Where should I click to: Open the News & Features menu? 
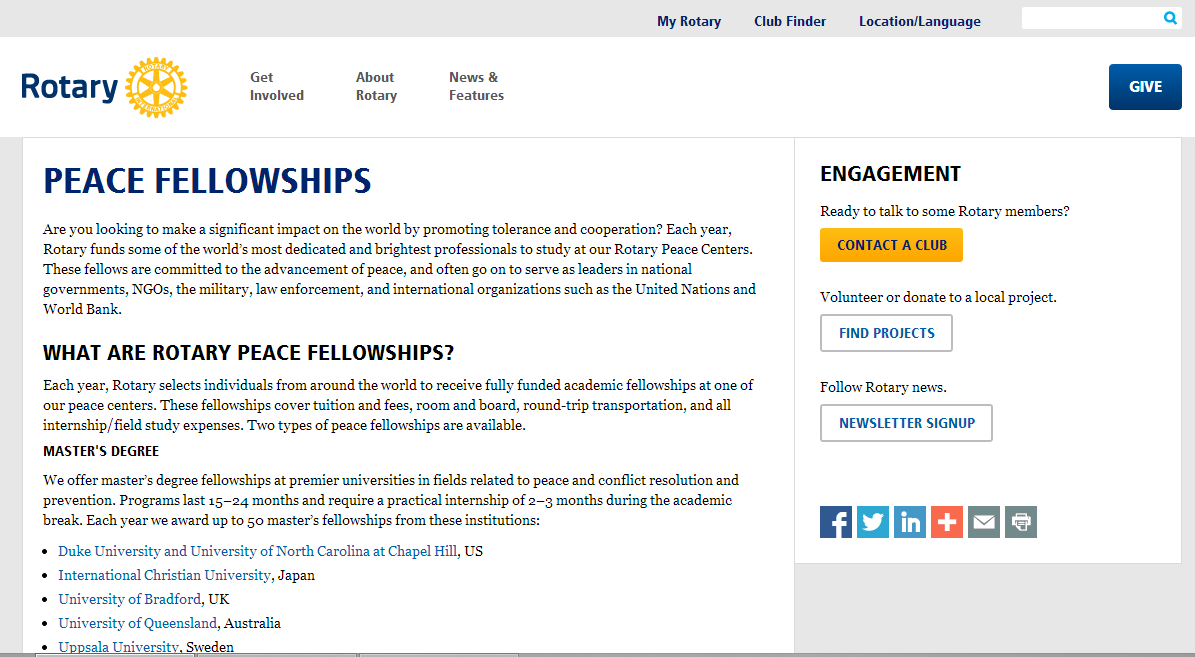click(x=476, y=86)
